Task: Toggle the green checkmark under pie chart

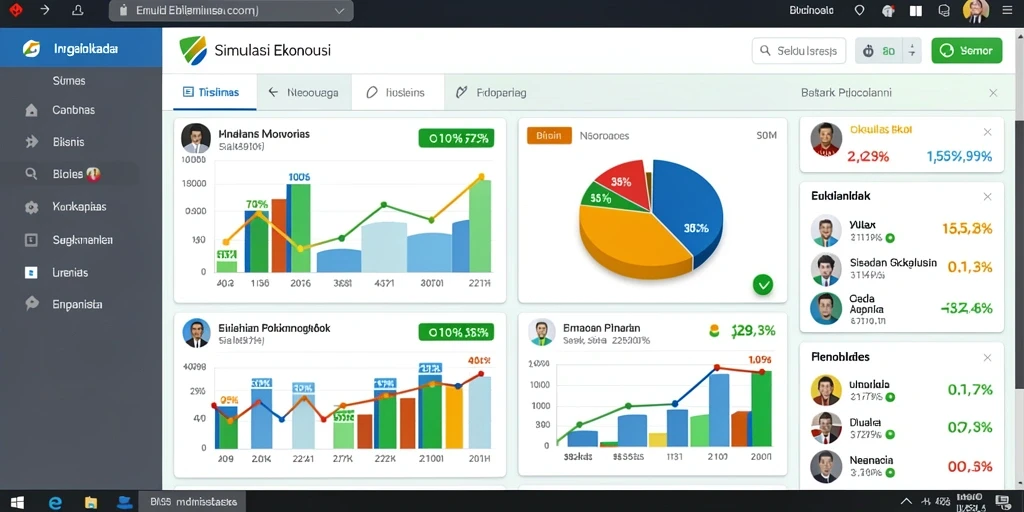Action: click(x=763, y=284)
